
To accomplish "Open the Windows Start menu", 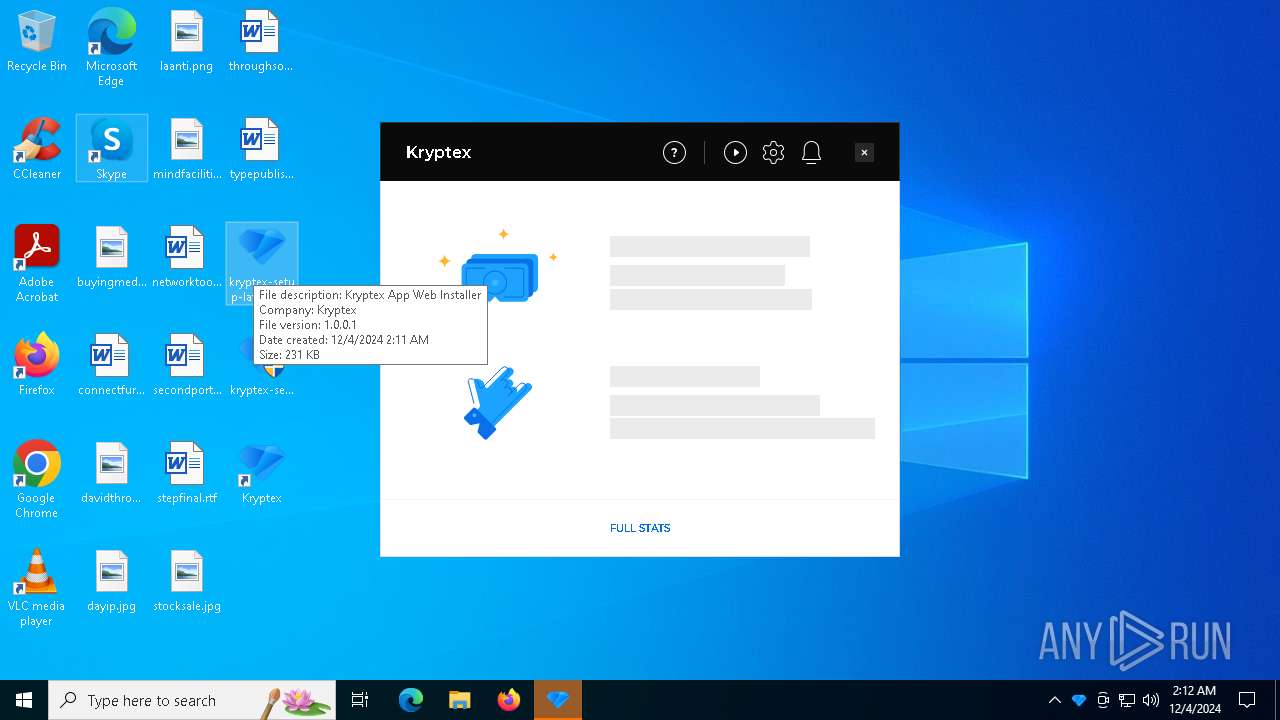I will coord(24,700).
